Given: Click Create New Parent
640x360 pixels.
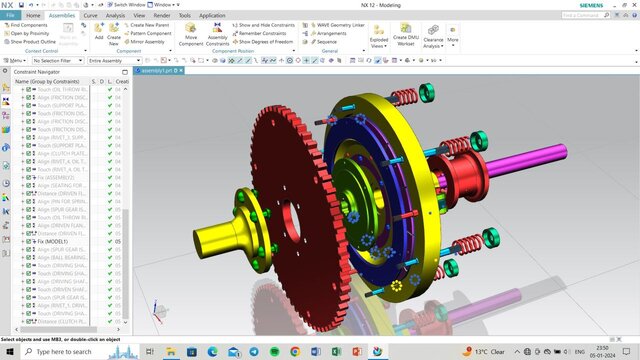Looking at the screenshot, I should pyautogui.click(x=147, y=25).
